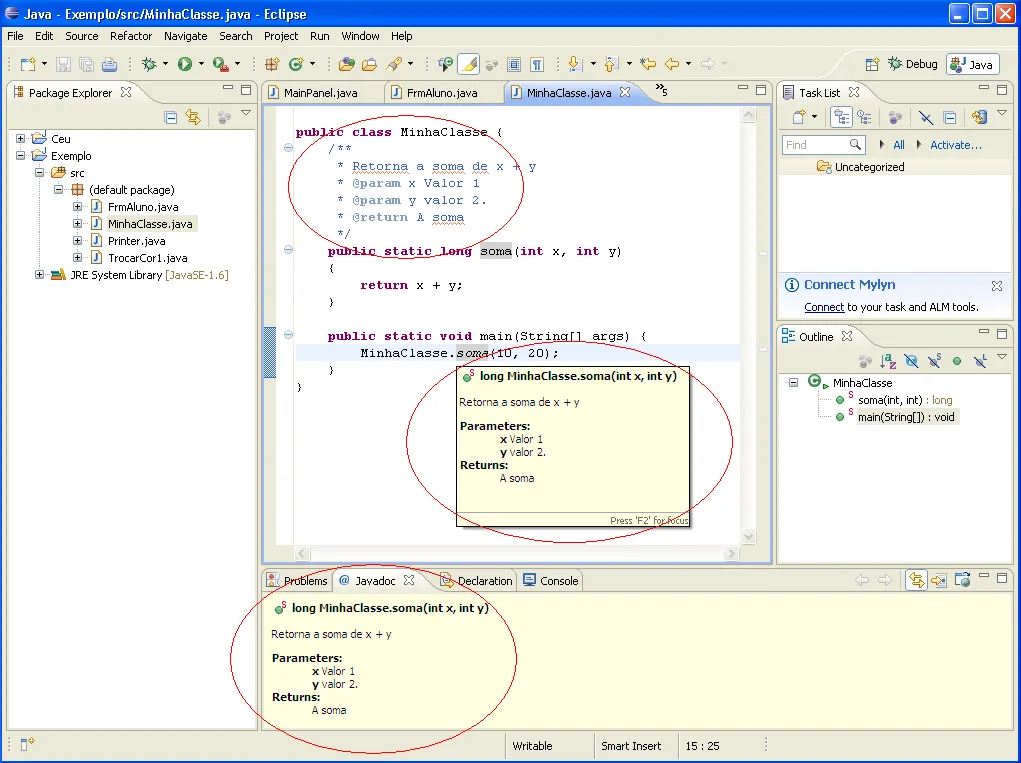Click the Save toolbar icon
Image resolution: width=1021 pixels, height=763 pixels.
click(64, 64)
